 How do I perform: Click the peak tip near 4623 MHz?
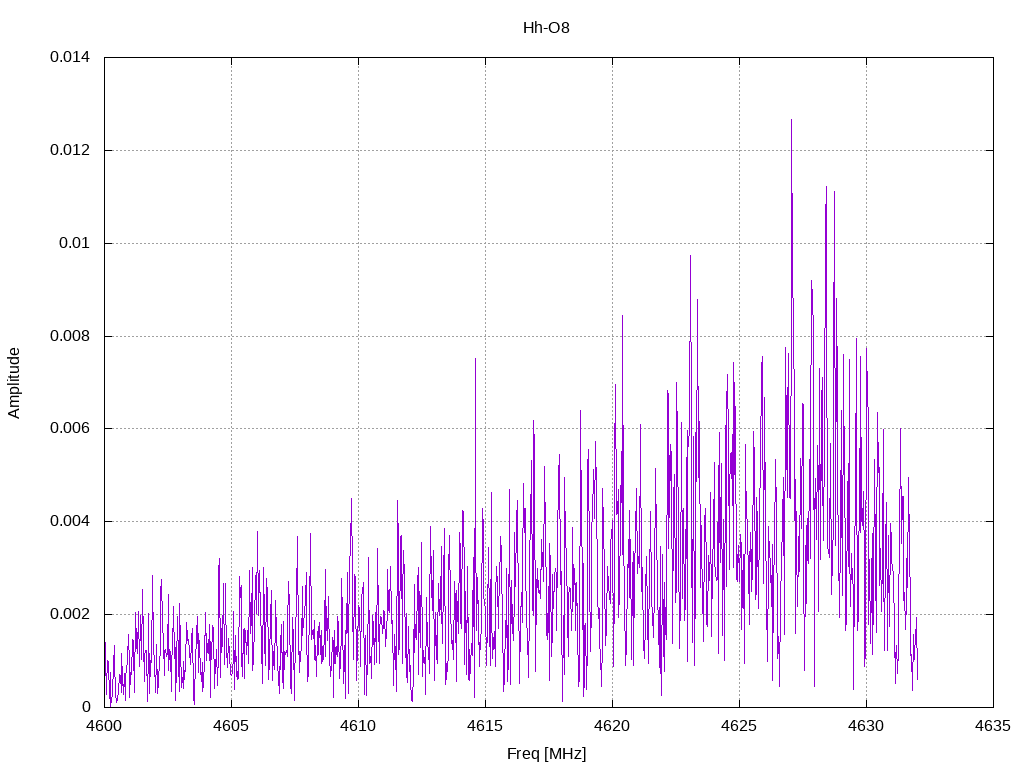(690, 256)
